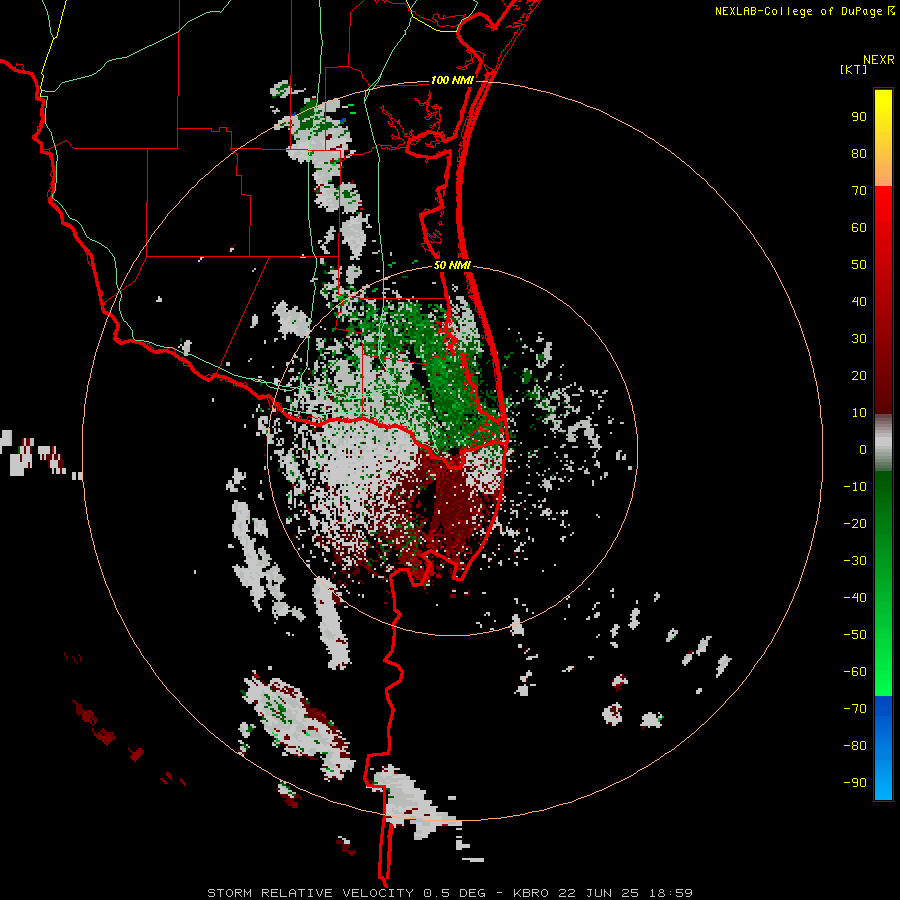This screenshot has width=900, height=900.
Task: Click the -50 knot scale label
Action: pyautogui.click(x=855, y=635)
